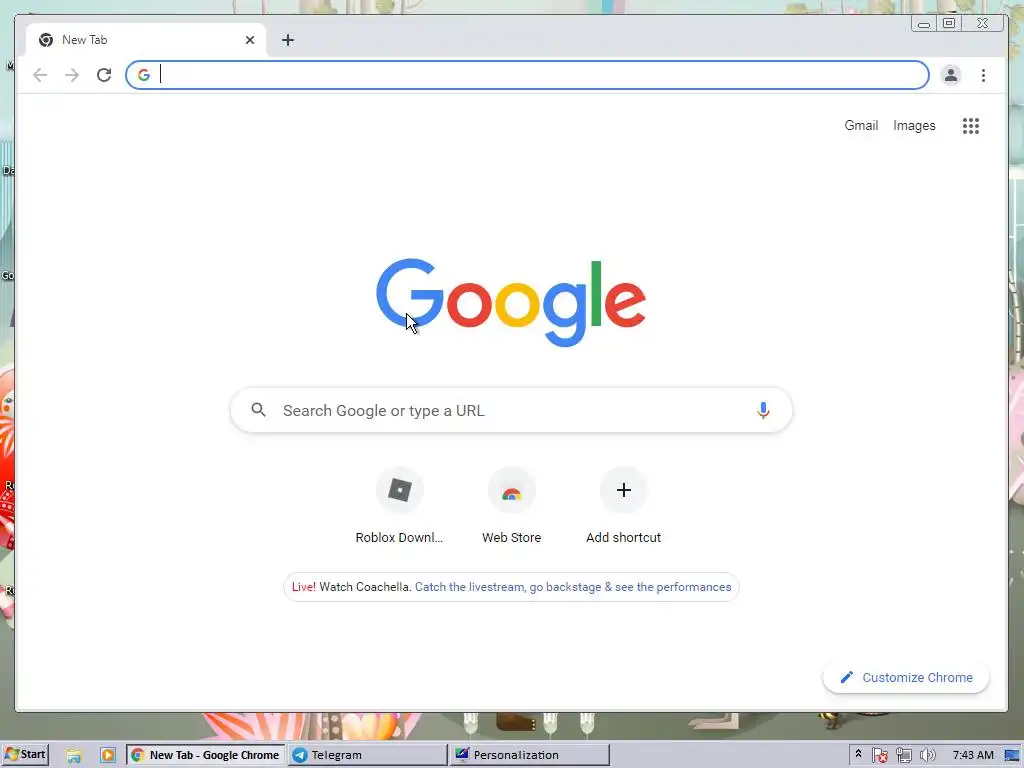Open Gmail link
Screen dimensions: 1024x768
tap(861, 125)
